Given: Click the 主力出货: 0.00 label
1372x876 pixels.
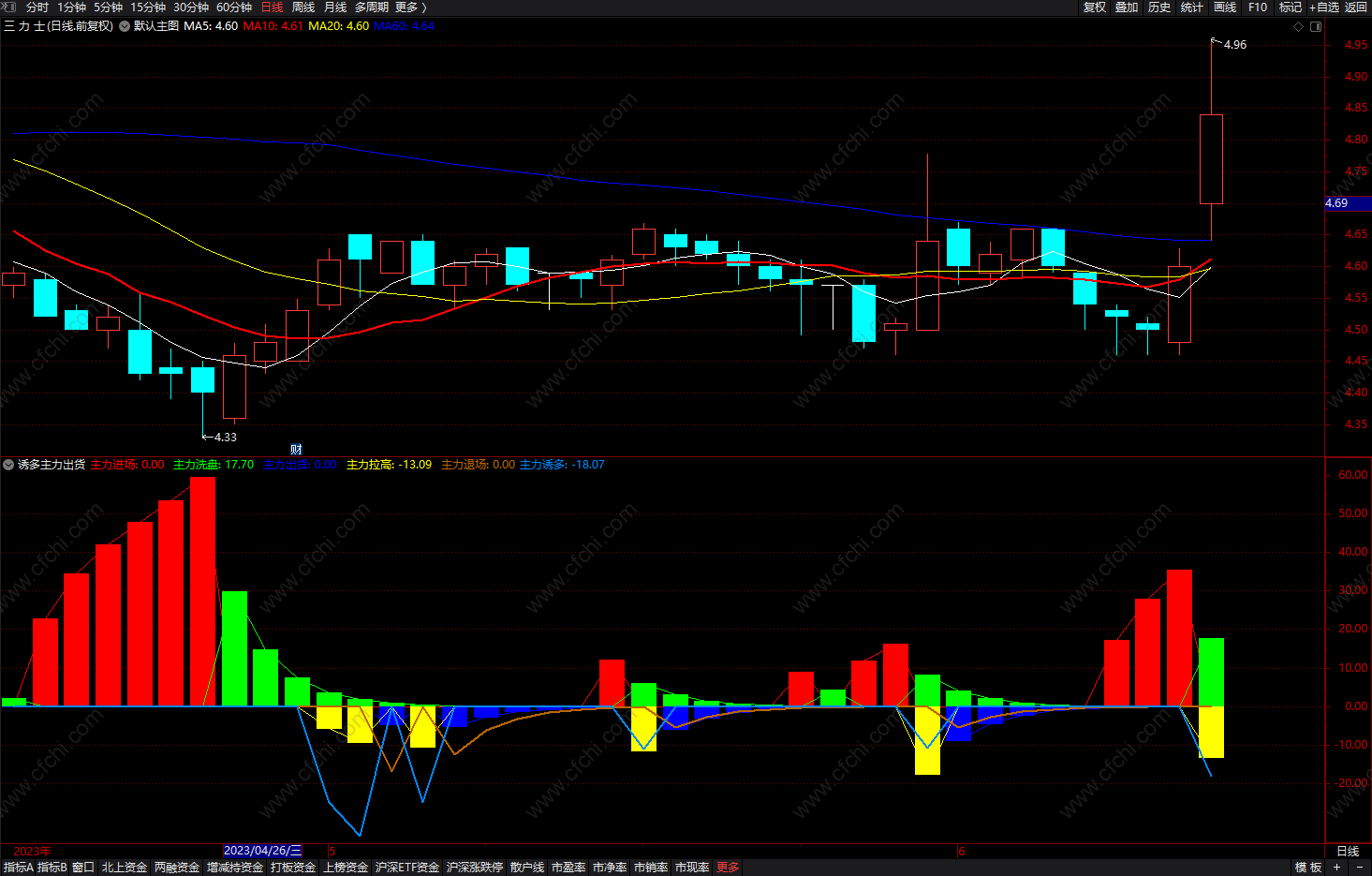Looking at the screenshot, I should [300, 465].
